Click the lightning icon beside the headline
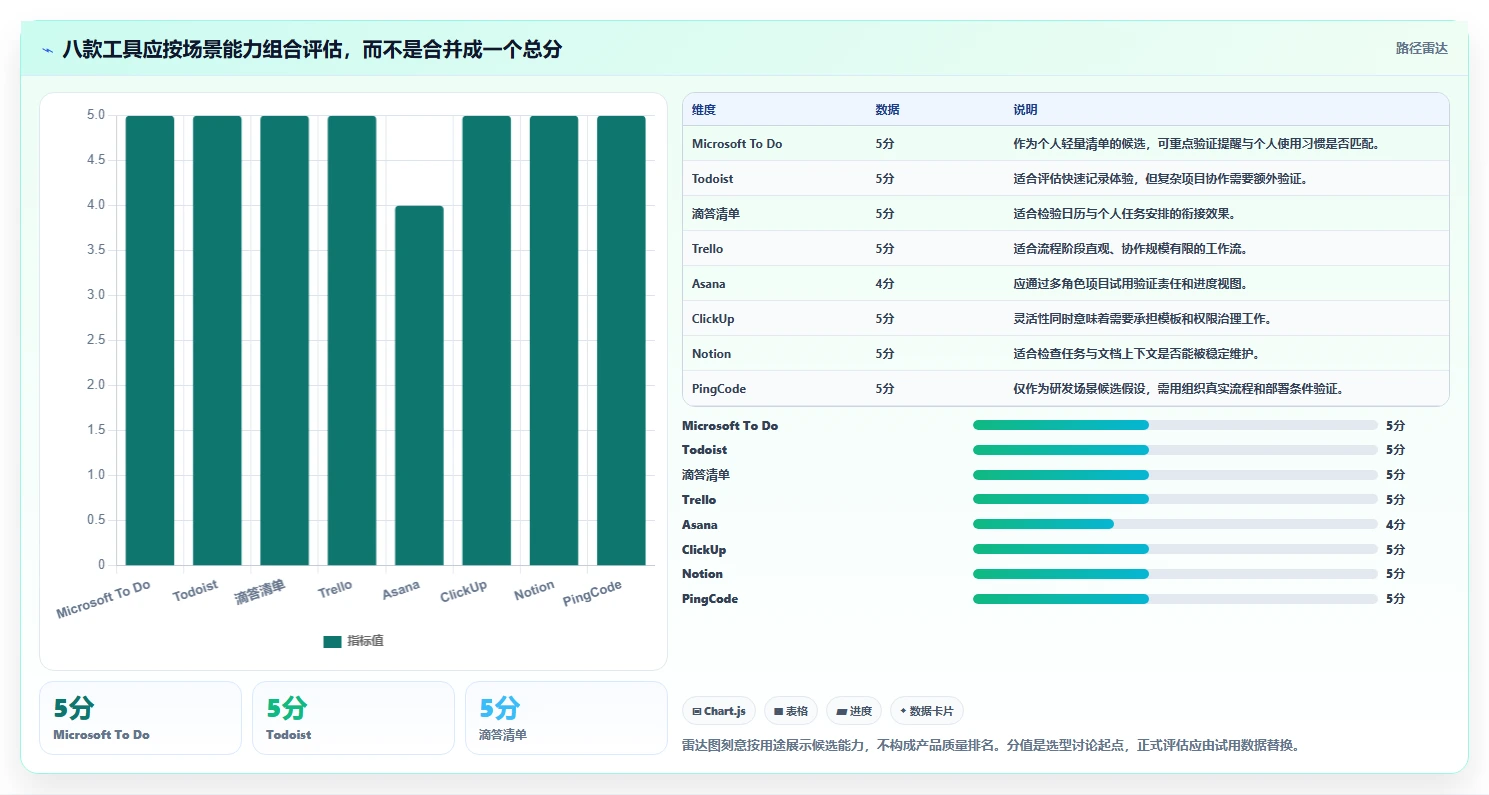Screen dimensions: 1489x795 [47, 49]
